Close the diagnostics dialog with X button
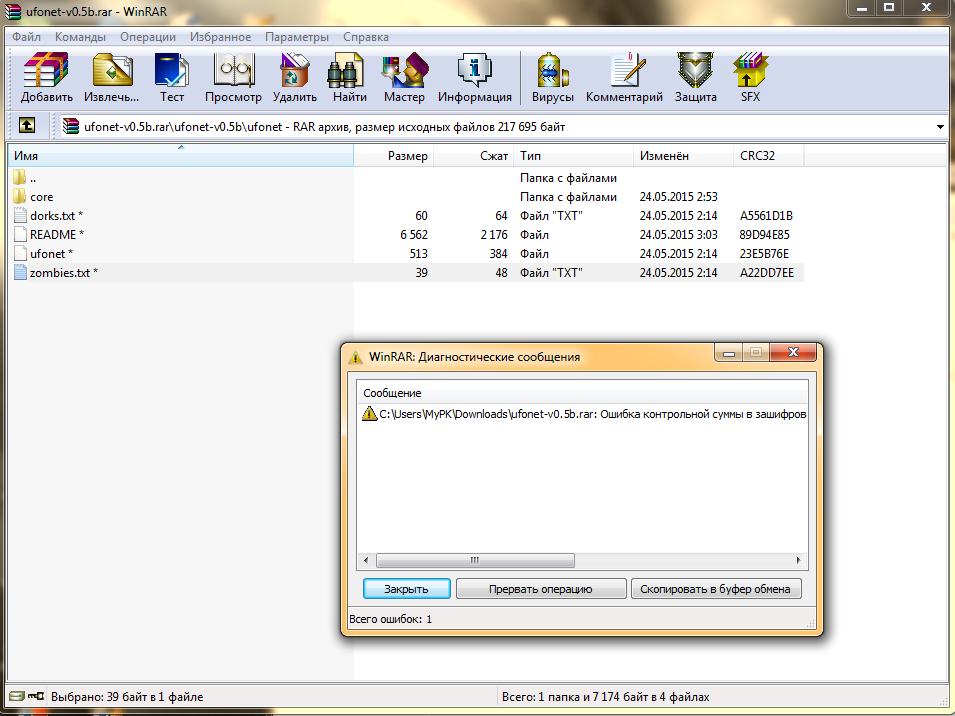Screen dimensions: 955x716 tap(793, 352)
